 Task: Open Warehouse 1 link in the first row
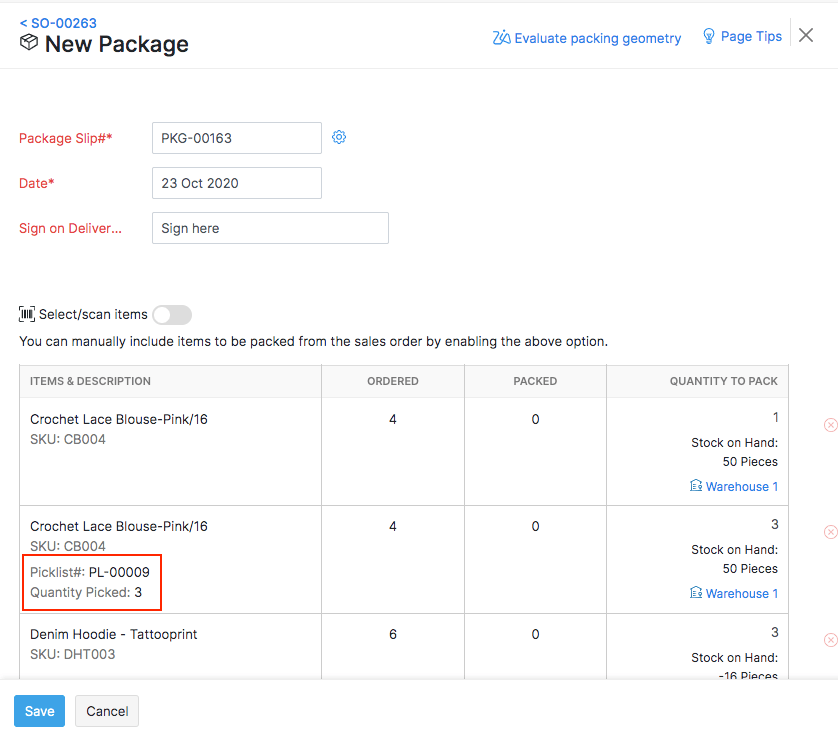741,486
